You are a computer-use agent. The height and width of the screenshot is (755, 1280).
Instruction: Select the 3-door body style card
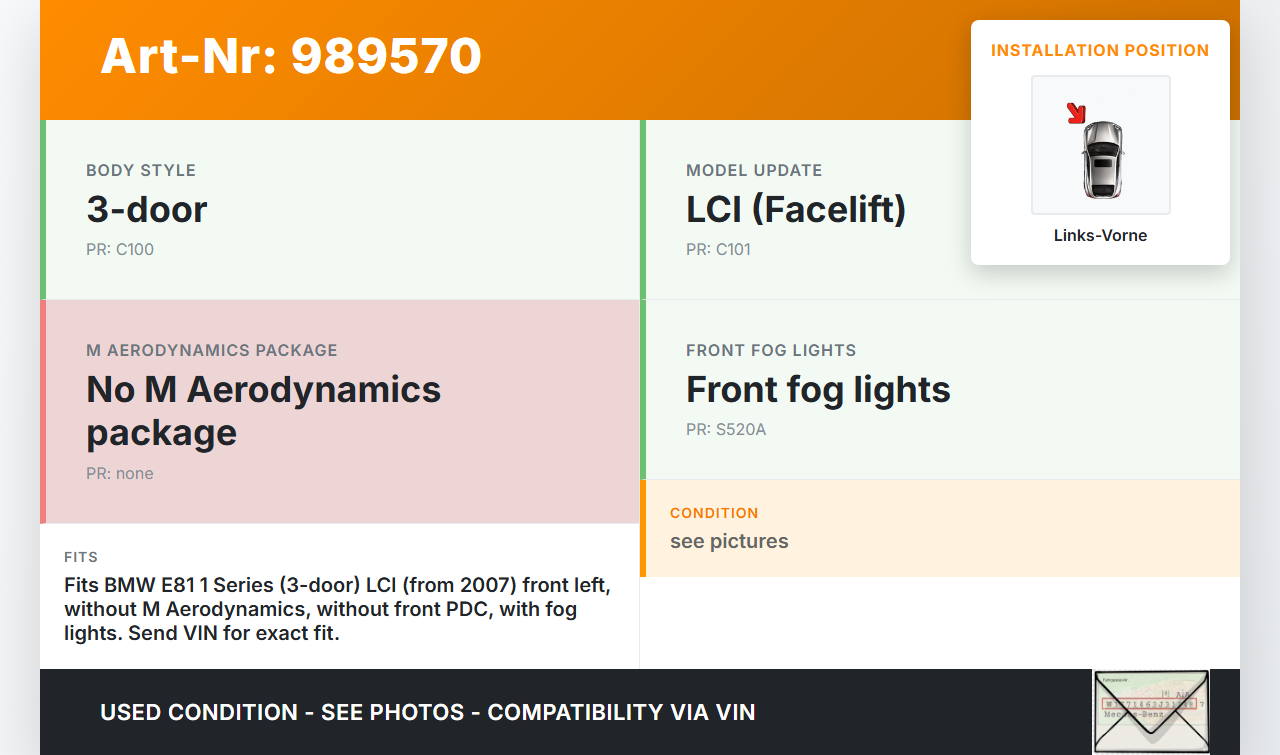340,210
